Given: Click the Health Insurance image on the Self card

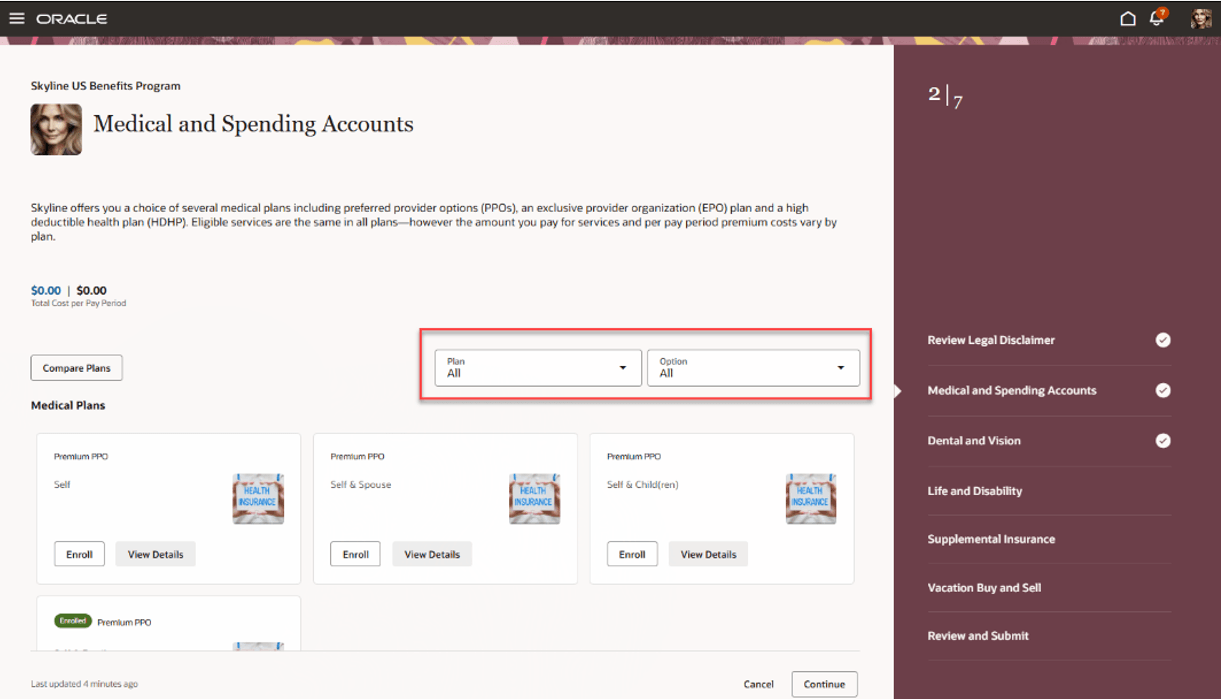Looking at the screenshot, I should [x=258, y=497].
